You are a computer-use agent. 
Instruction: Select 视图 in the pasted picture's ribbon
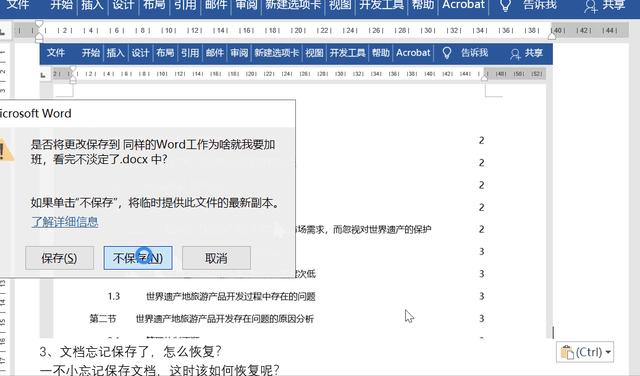tap(314, 53)
